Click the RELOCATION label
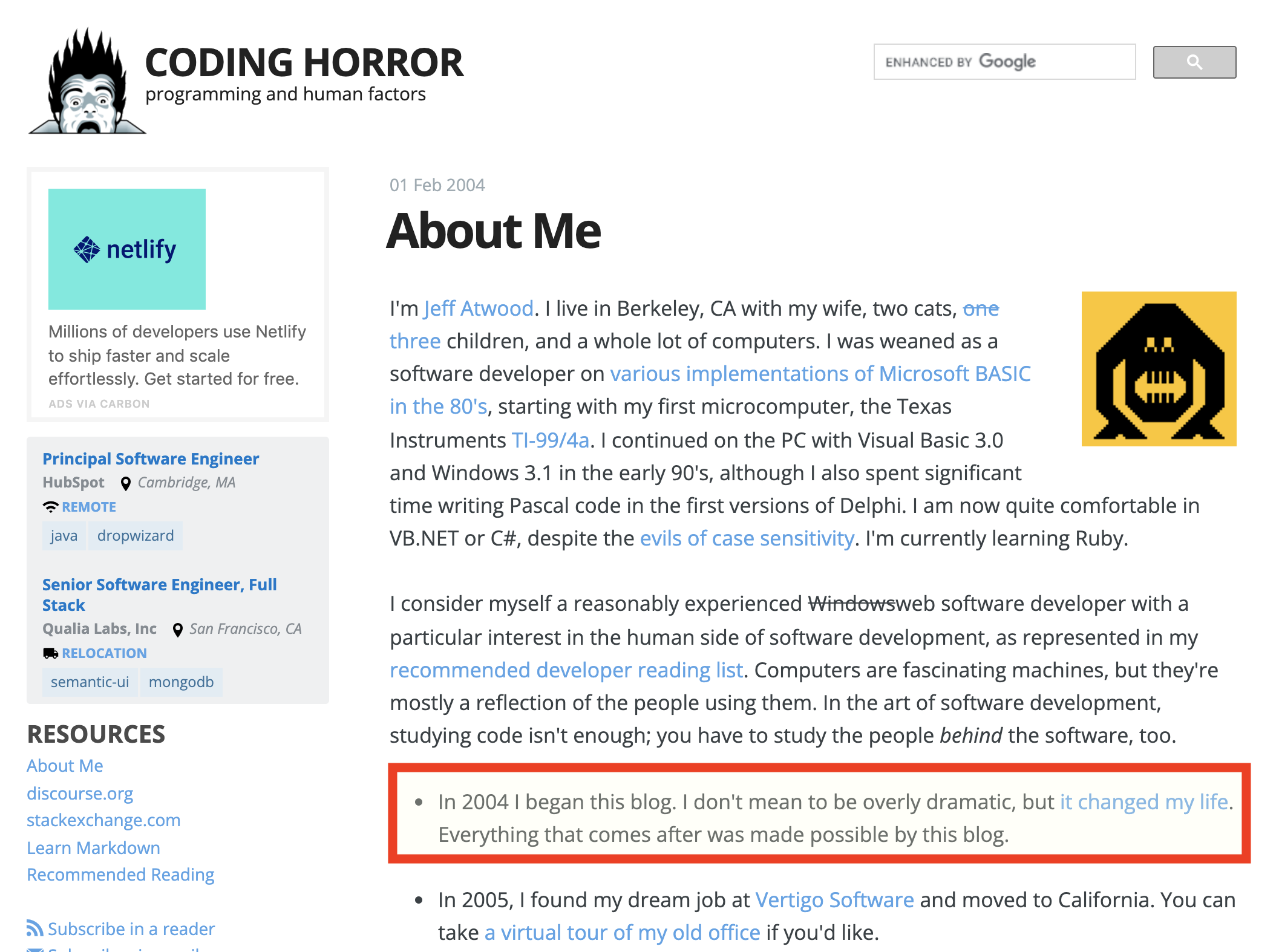 pos(105,653)
